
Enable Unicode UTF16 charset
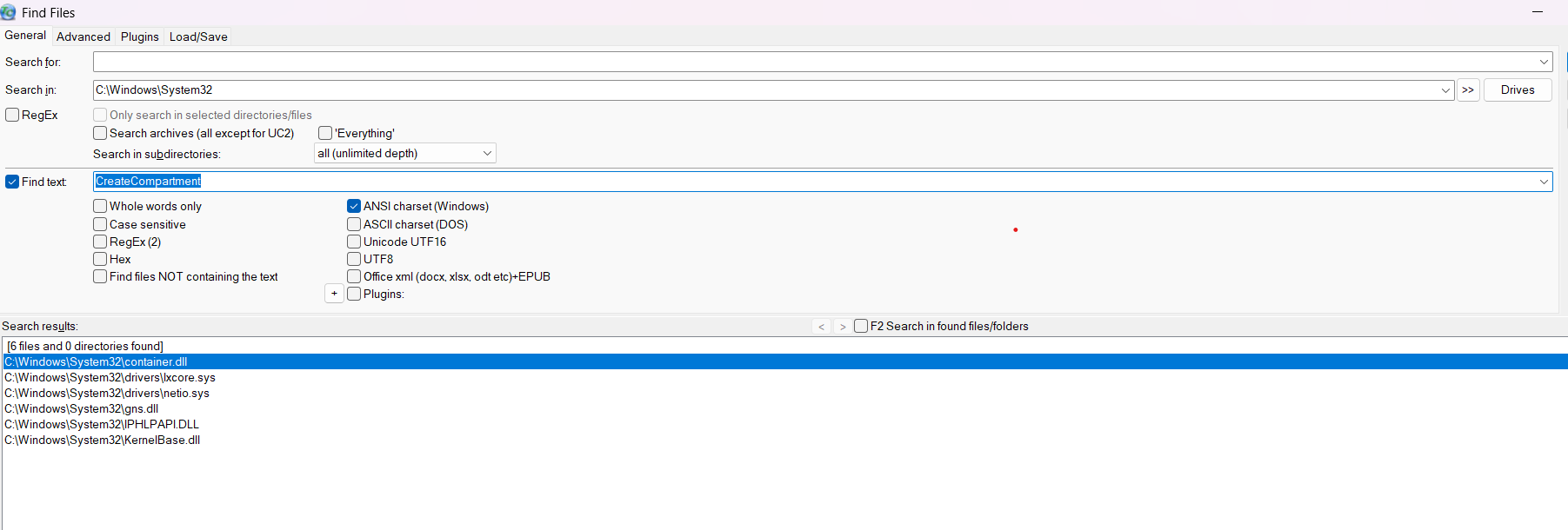pyautogui.click(x=354, y=242)
